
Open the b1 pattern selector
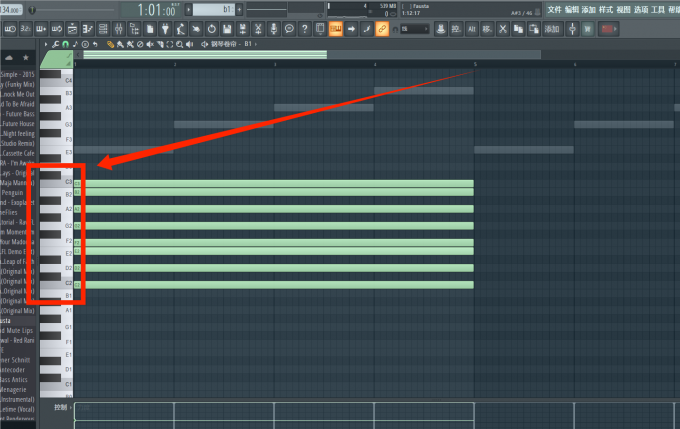point(214,9)
